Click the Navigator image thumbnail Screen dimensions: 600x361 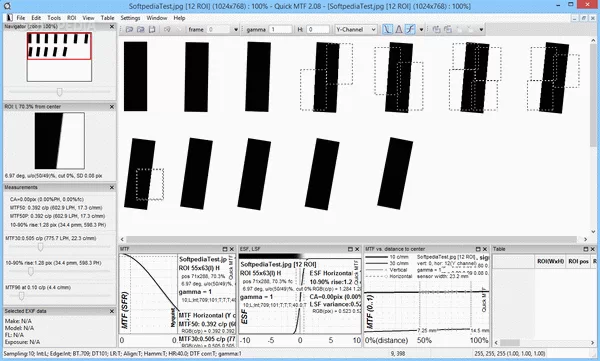[59, 57]
